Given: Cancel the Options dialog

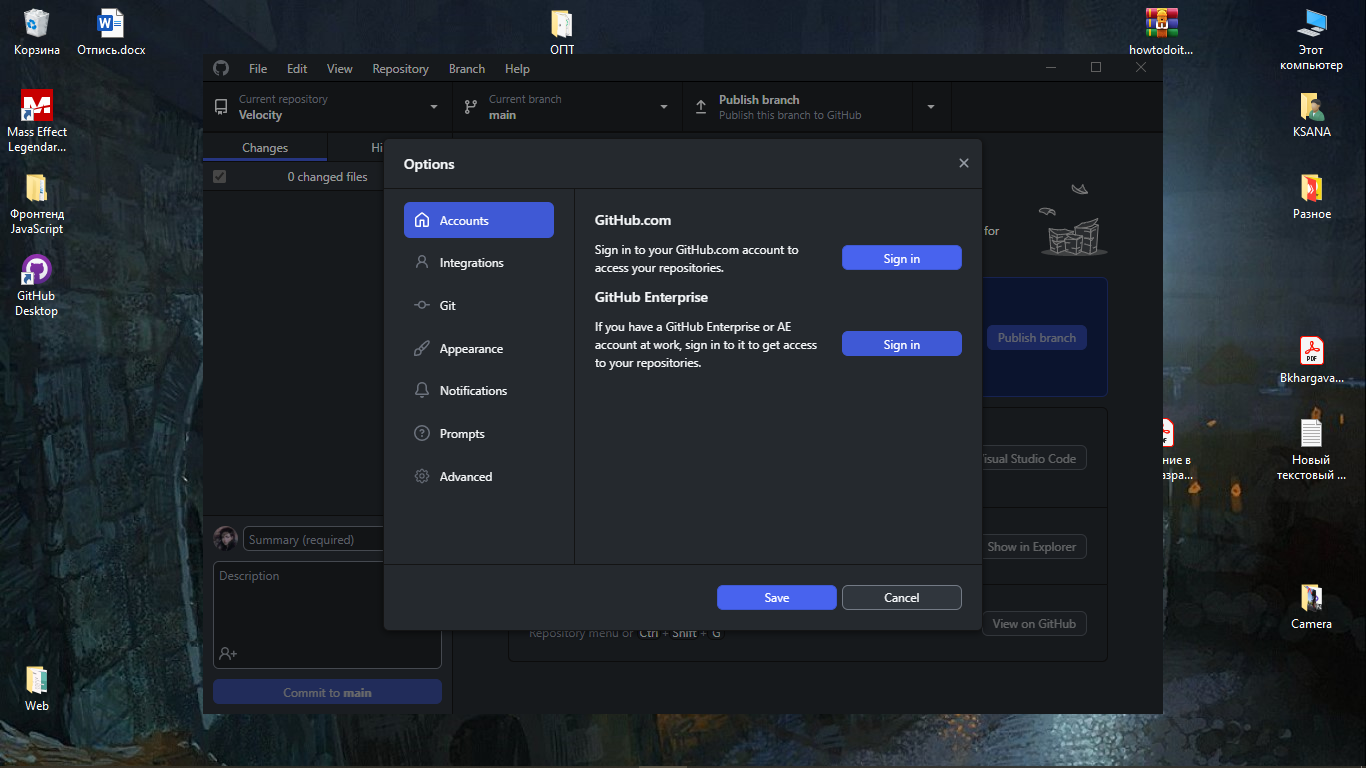Looking at the screenshot, I should (x=901, y=597).
